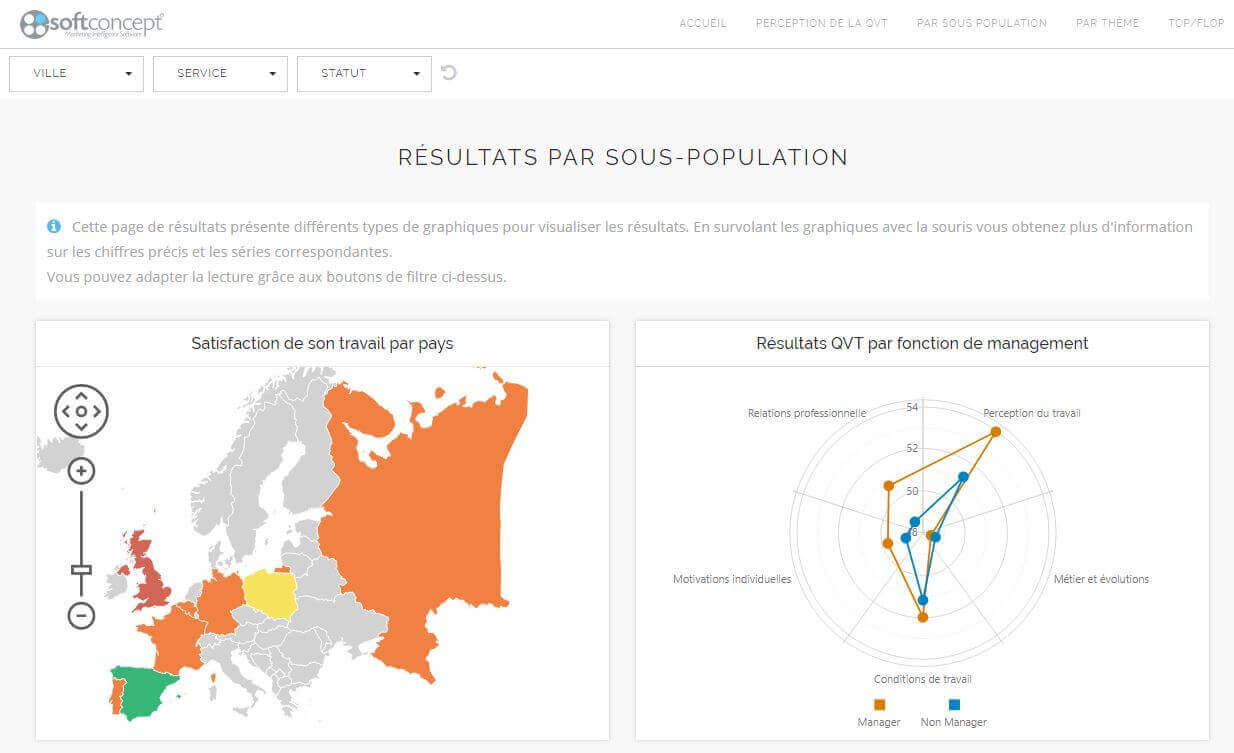The height and width of the screenshot is (753, 1234).
Task: Go to the ACCUEIL menu item
Action: tap(703, 23)
